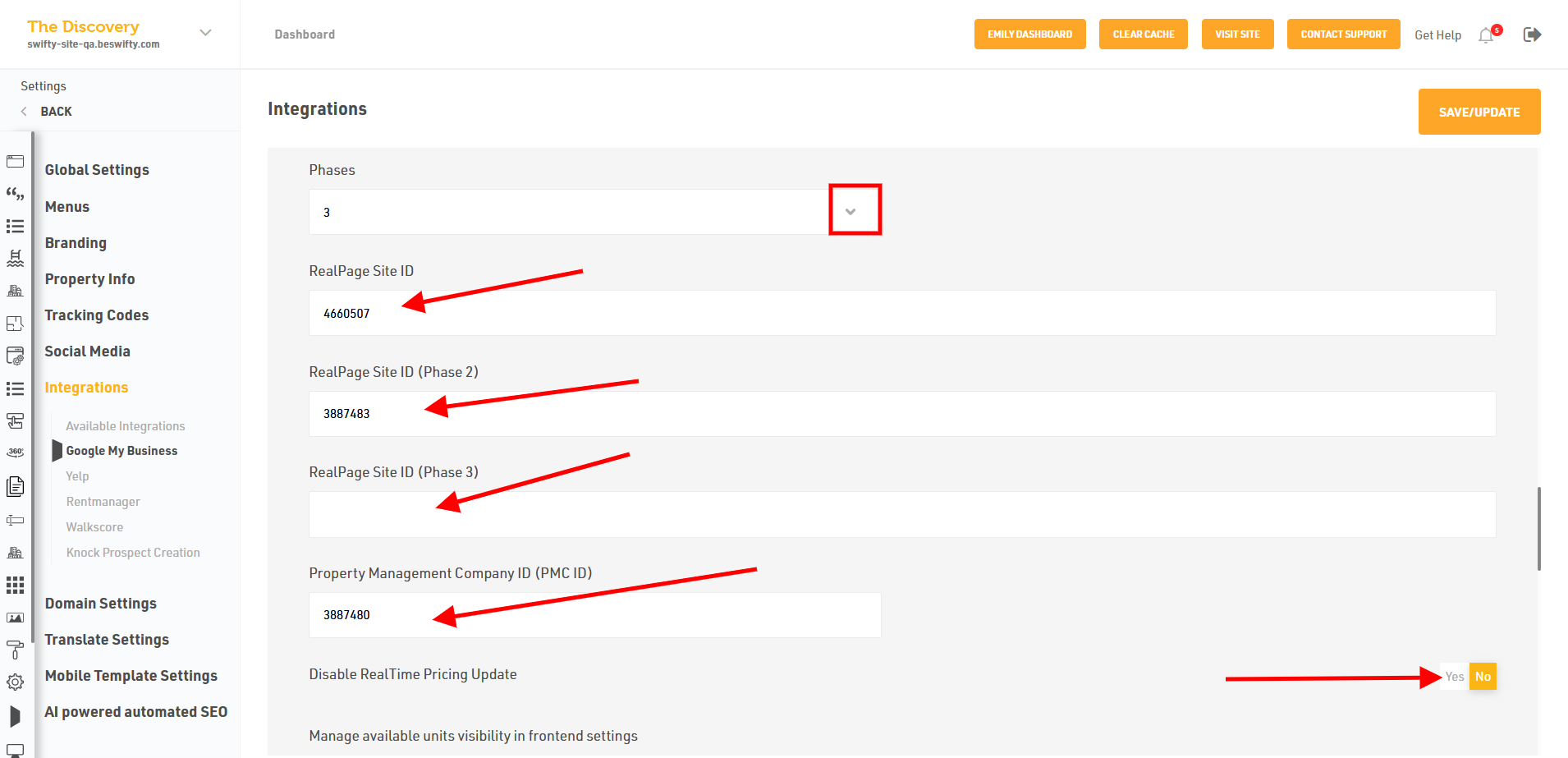Open the gear settings sidebar icon
The width and height of the screenshot is (1568, 758).
15,682
